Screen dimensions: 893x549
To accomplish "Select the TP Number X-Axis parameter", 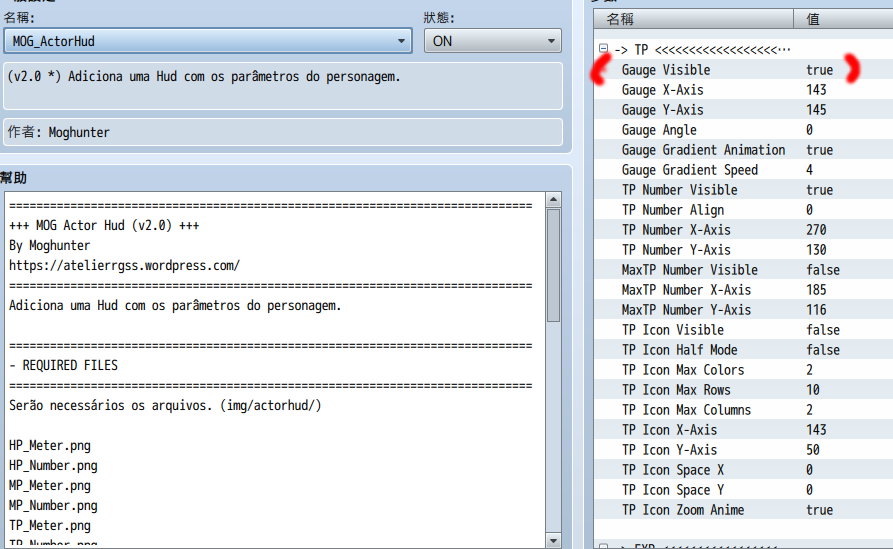I will click(x=743, y=230).
